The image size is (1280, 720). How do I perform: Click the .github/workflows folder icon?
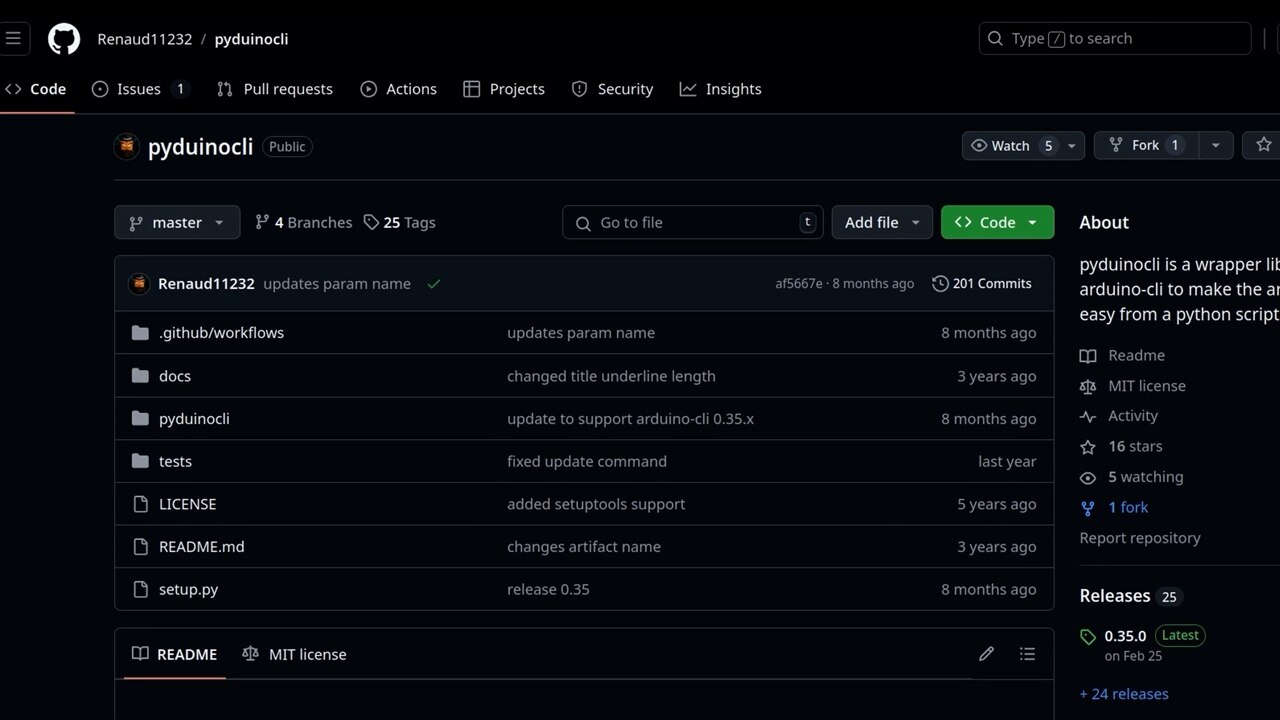tap(140, 333)
